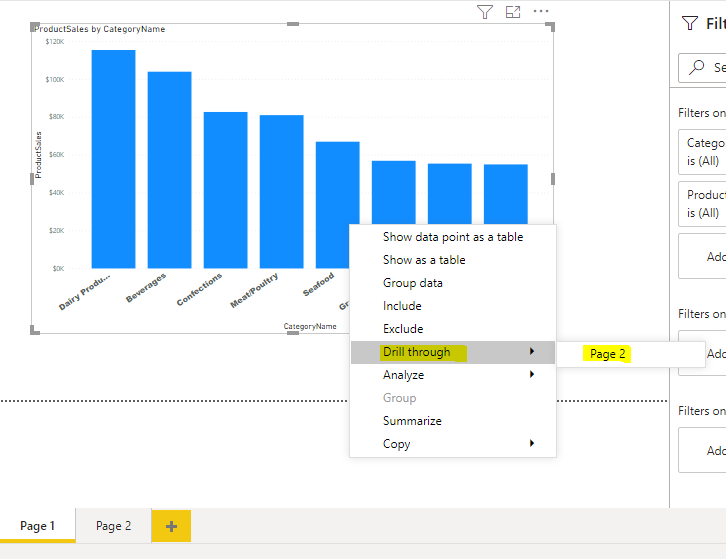The width and height of the screenshot is (726, 559).
Task: Click the chart title ProductSales by CategoryName
Action: tap(100, 29)
